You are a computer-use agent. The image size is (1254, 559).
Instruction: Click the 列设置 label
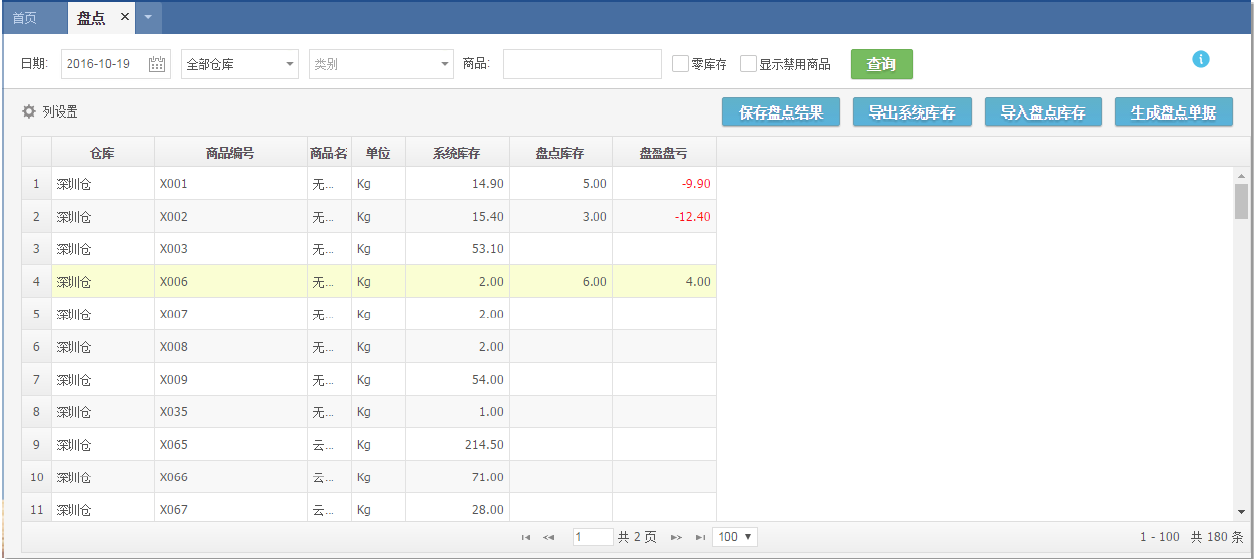pos(59,112)
